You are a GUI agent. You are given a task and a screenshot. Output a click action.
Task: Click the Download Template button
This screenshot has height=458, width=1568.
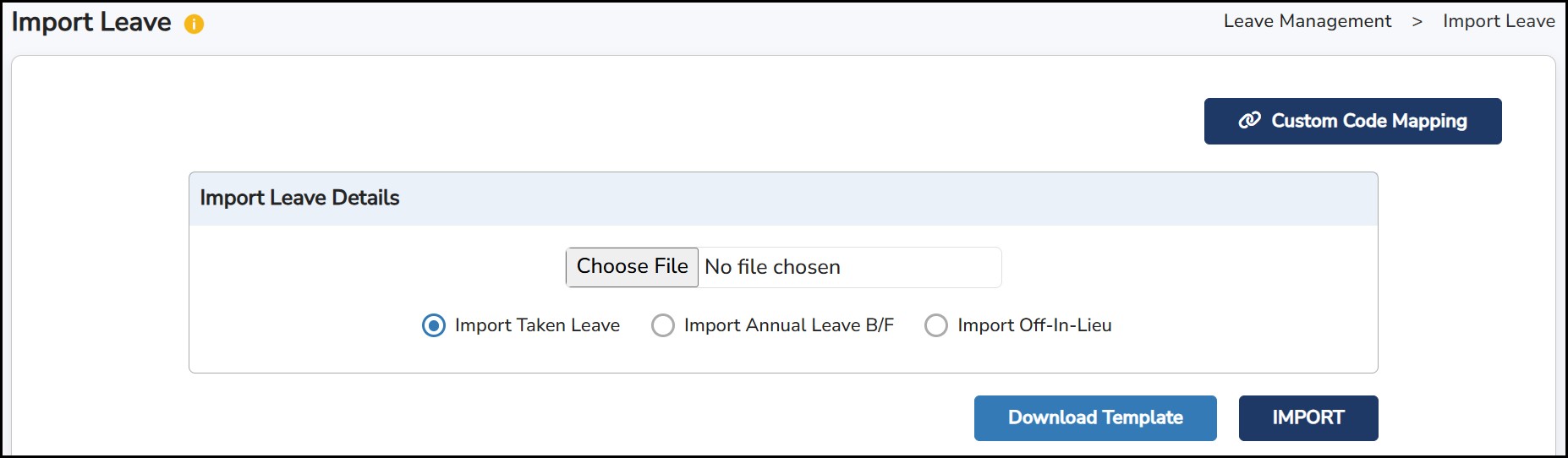click(x=1095, y=417)
